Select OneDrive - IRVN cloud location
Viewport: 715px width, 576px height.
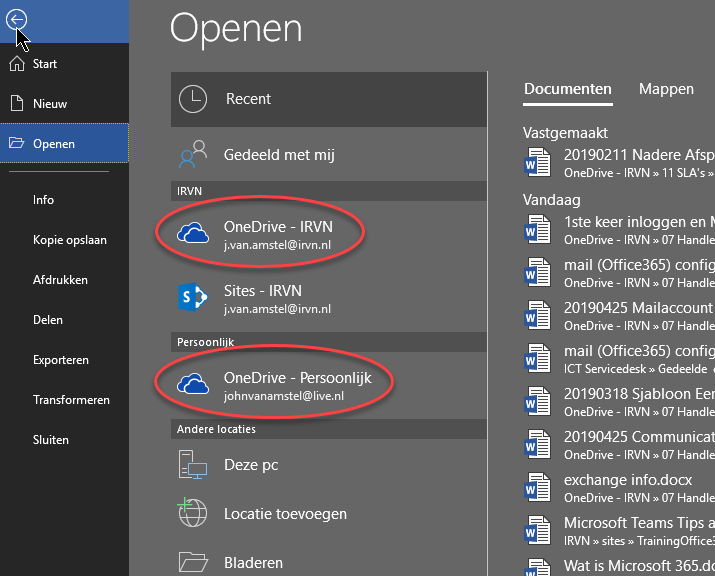[278, 233]
